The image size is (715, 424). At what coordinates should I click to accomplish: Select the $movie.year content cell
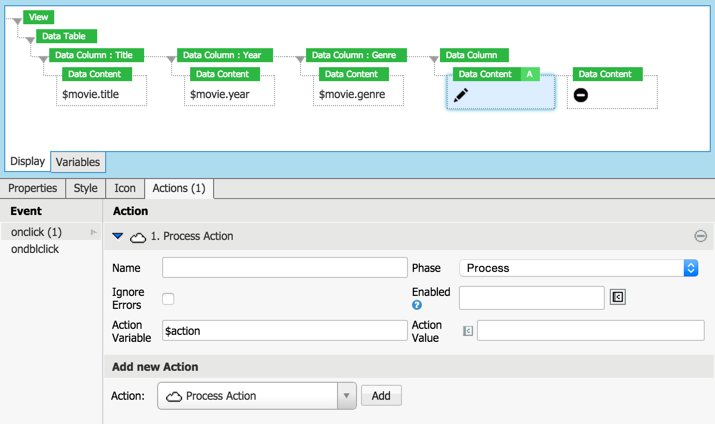229,94
